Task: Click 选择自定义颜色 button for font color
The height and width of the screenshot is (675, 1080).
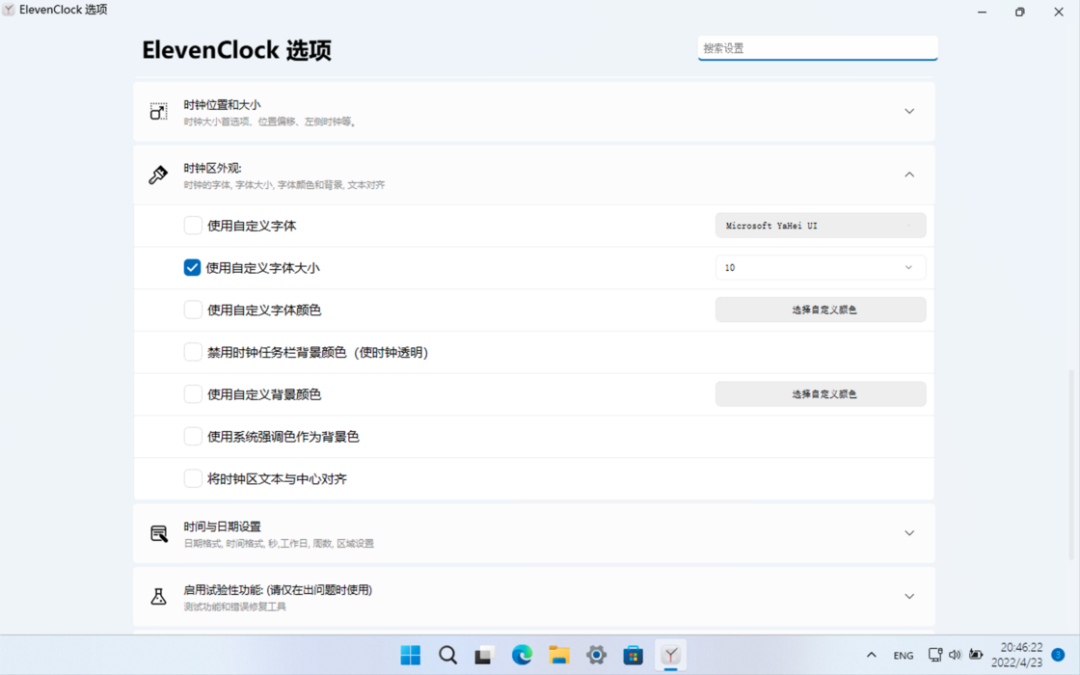Action: click(x=820, y=310)
